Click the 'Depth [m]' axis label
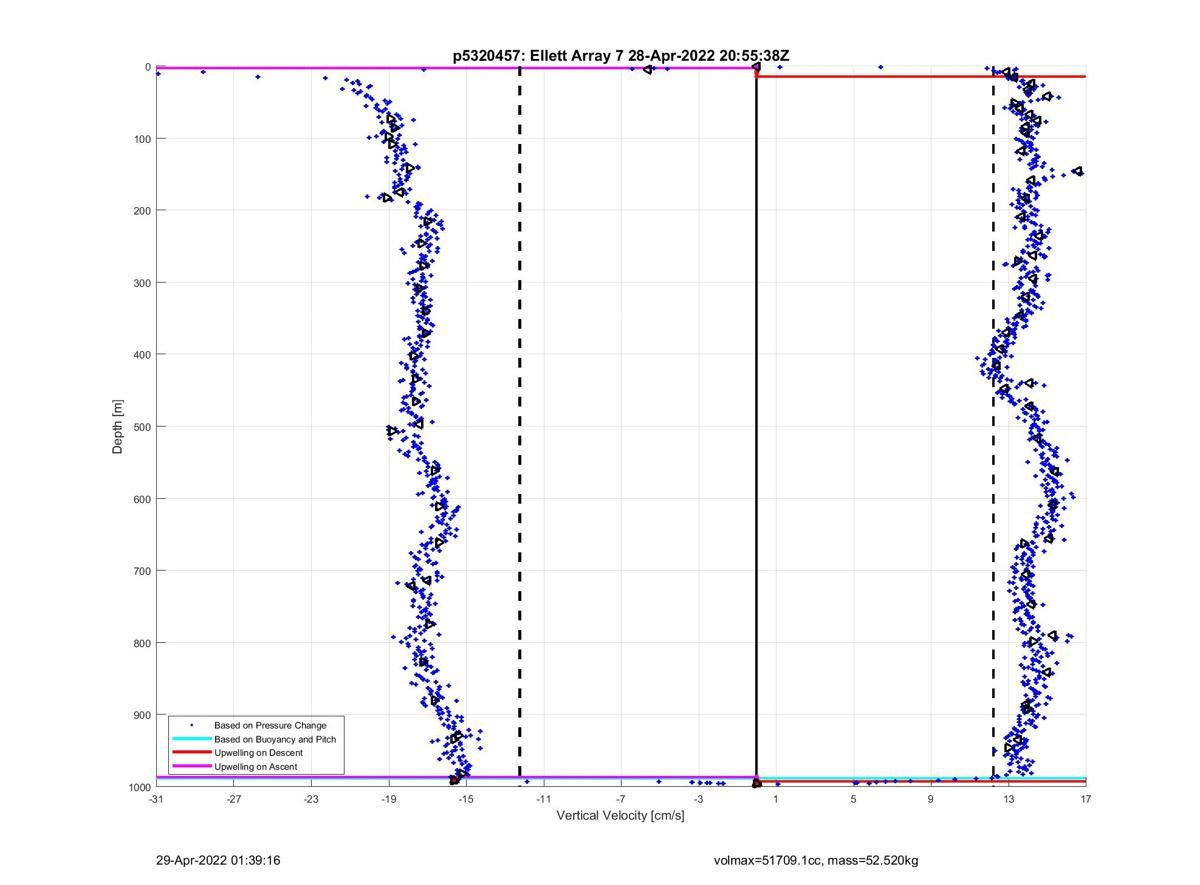Image resolution: width=1200 pixels, height=885 pixels. tap(118, 427)
